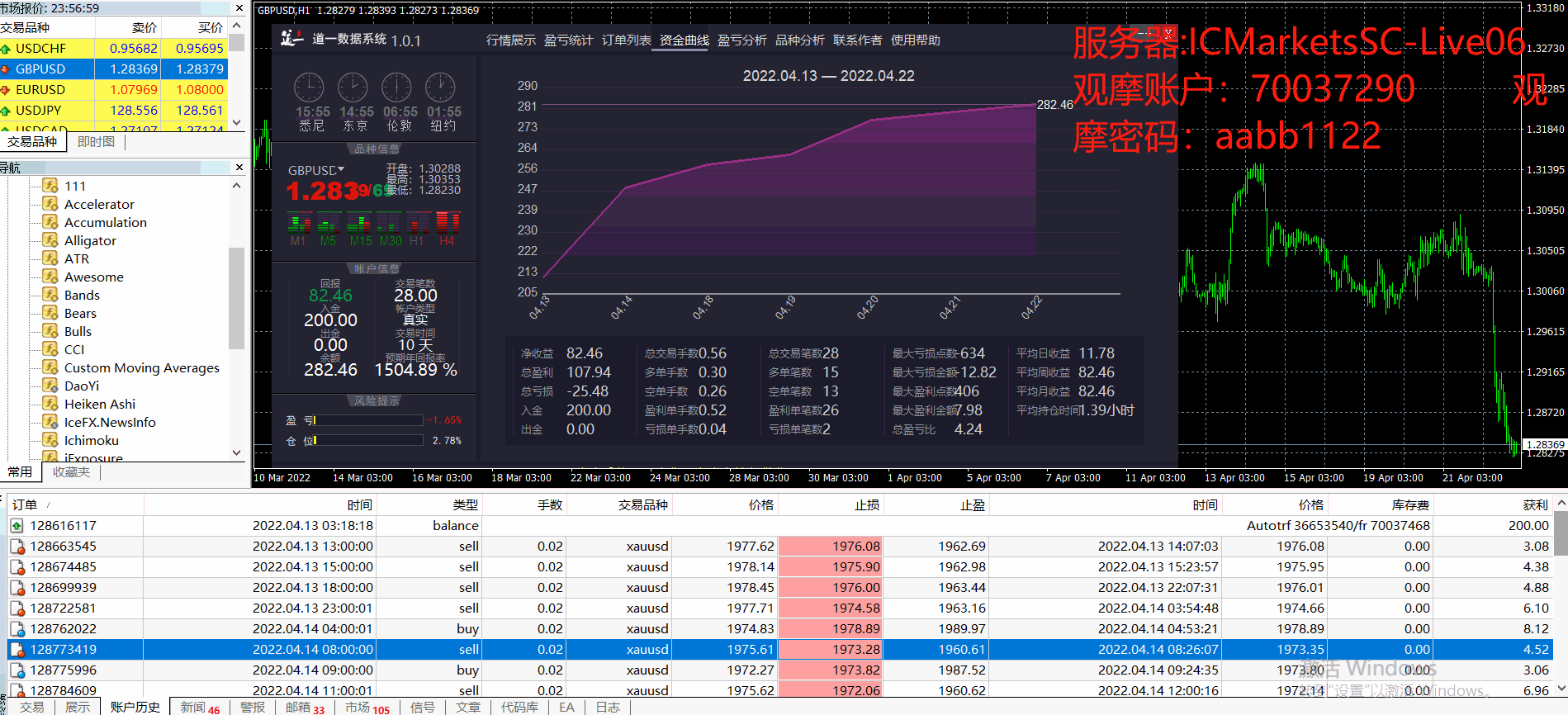Click the USDCHF up-arrow icon
The width and height of the screenshot is (1568, 715).
click(6, 49)
